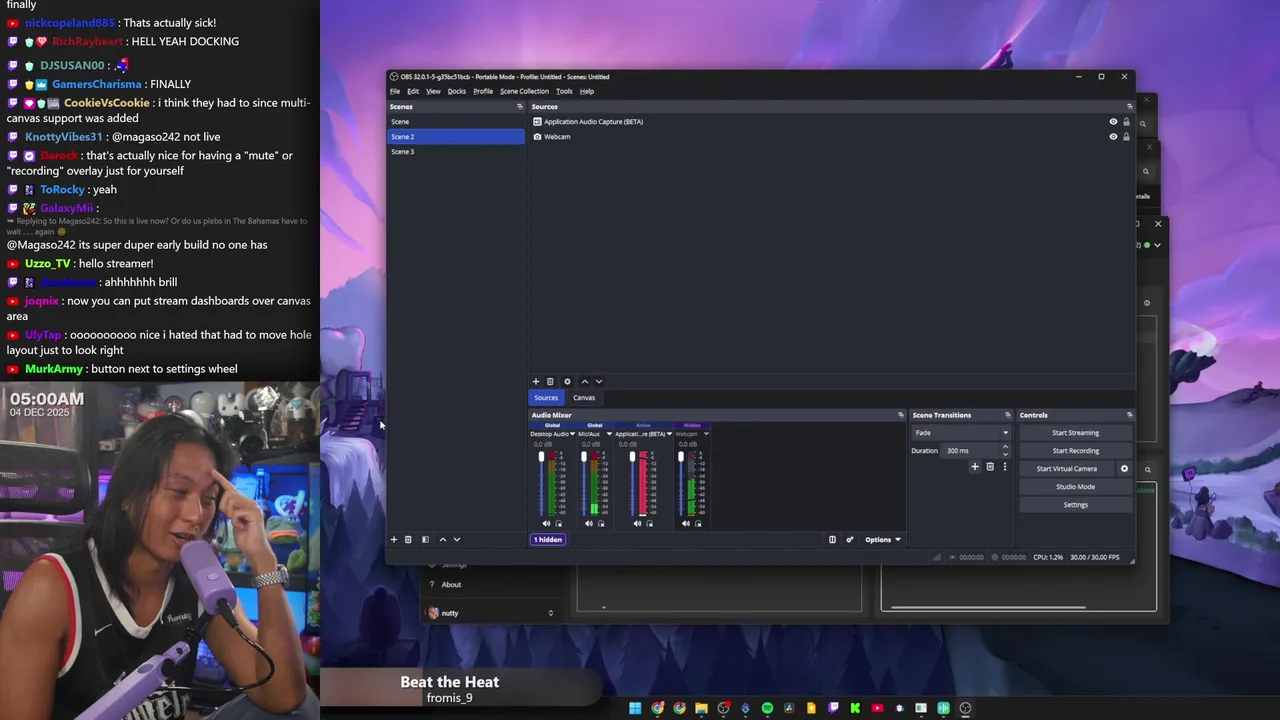Adjust the Mic/Aux volume fader
The height and width of the screenshot is (720, 1280).
click(584, 458)
